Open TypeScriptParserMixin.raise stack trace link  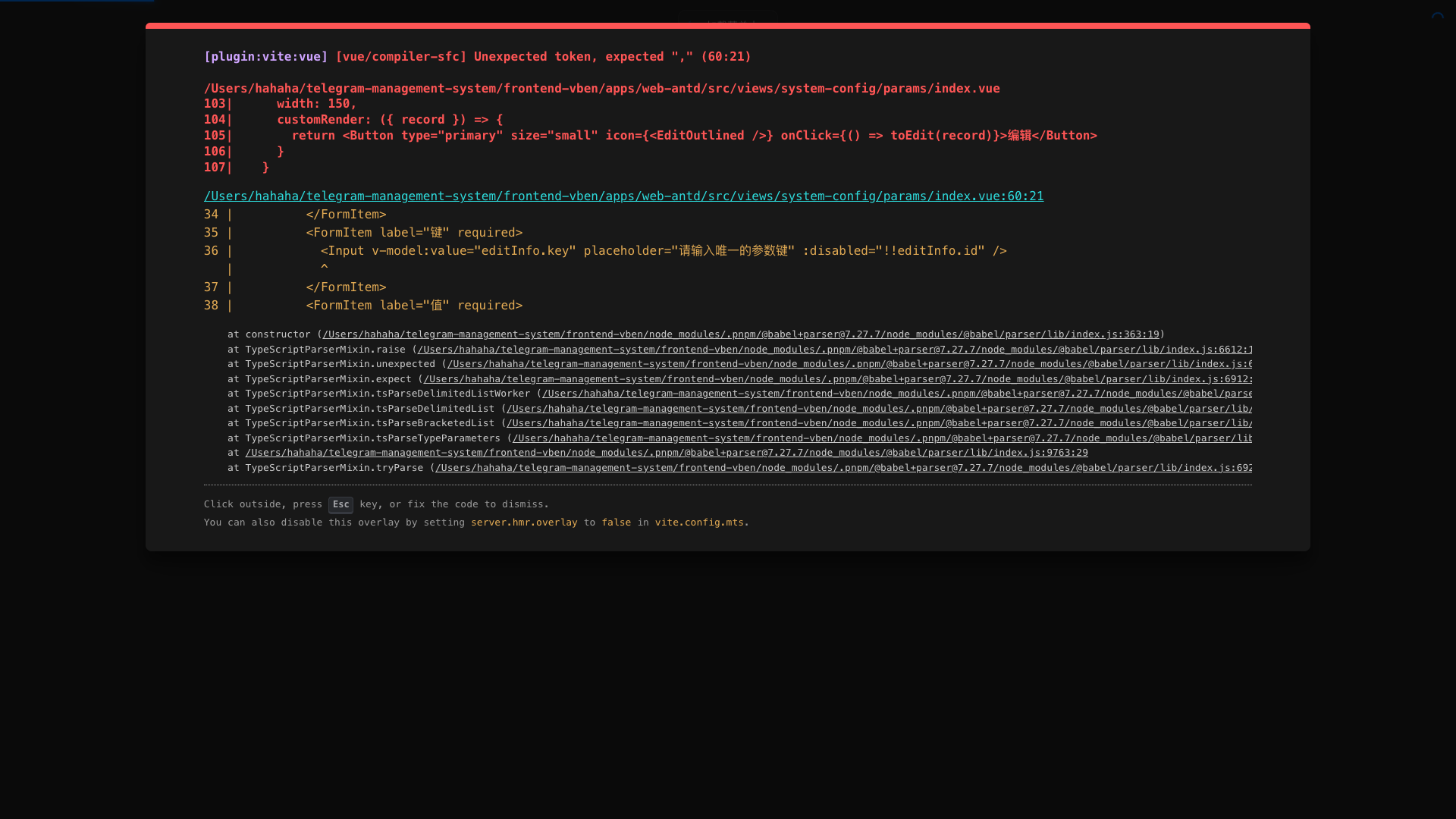coord(834,350)
